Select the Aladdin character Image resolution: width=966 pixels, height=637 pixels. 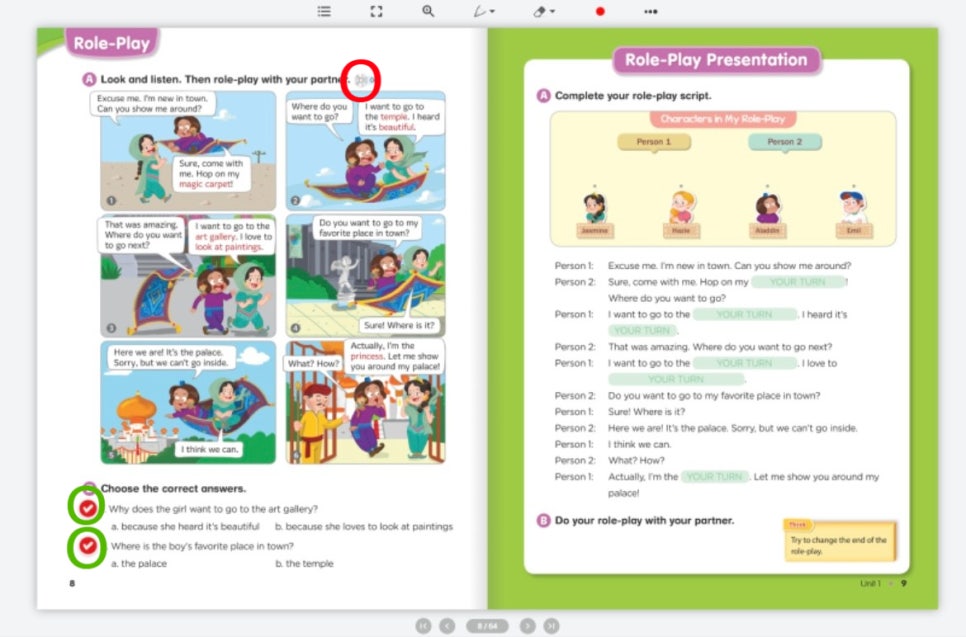point(767,213)
